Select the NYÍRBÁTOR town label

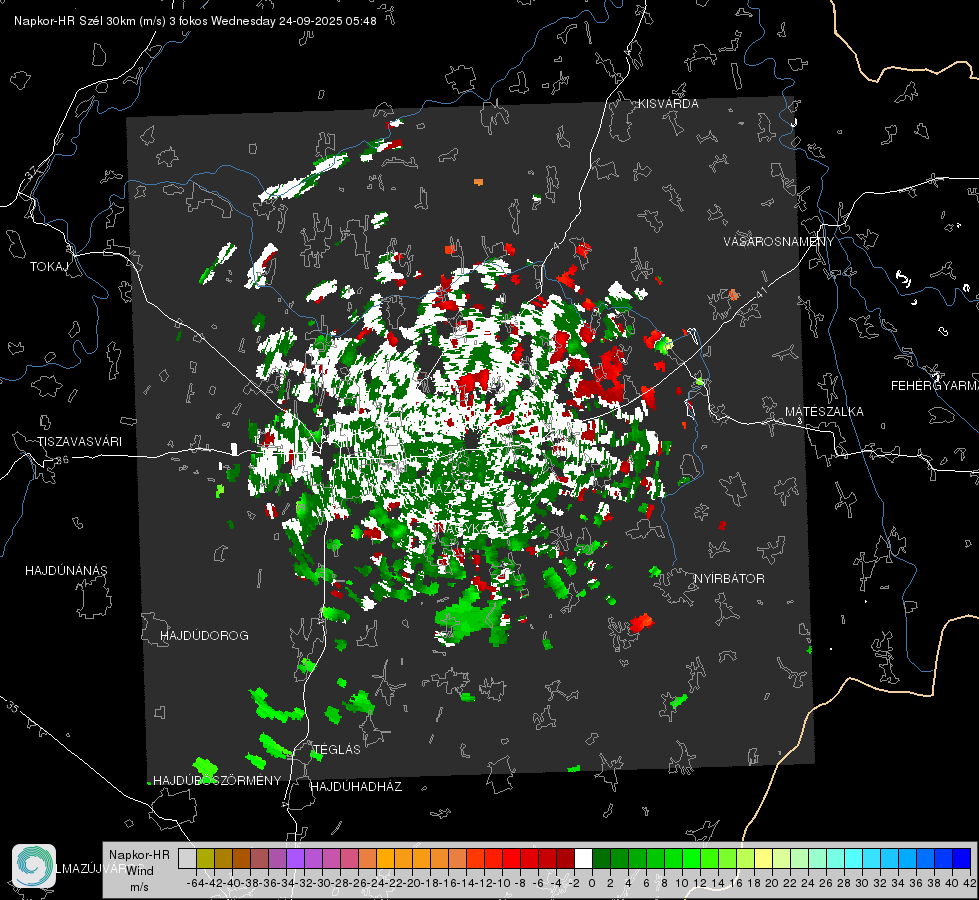(x=729, y=579)
